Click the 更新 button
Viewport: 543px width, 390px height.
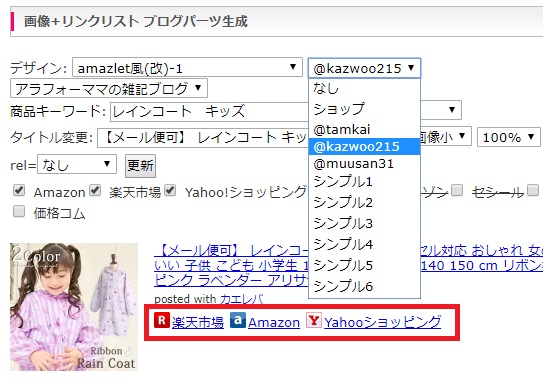(140, 166)
